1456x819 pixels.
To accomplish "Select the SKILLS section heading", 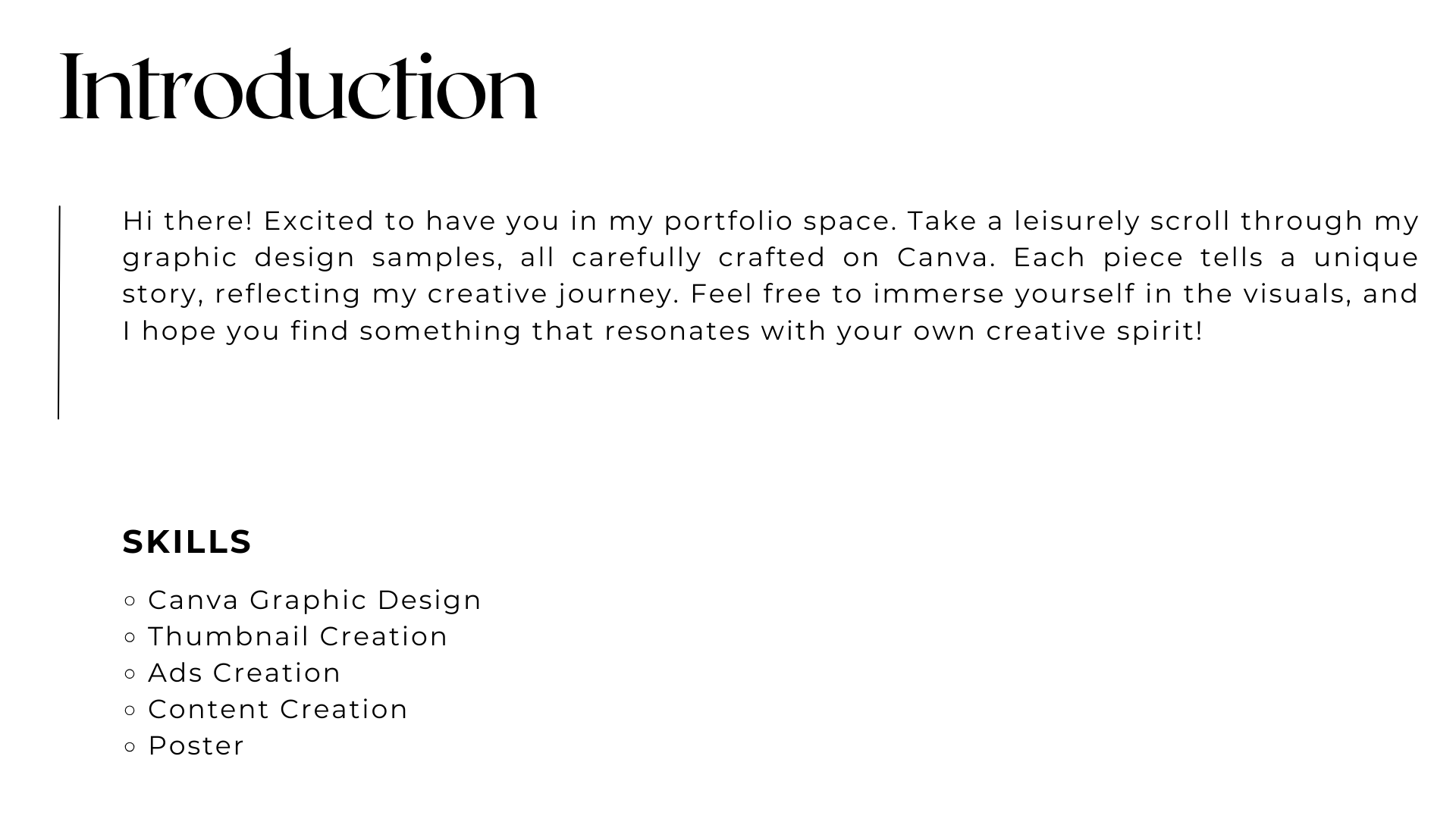I will 187,542.
